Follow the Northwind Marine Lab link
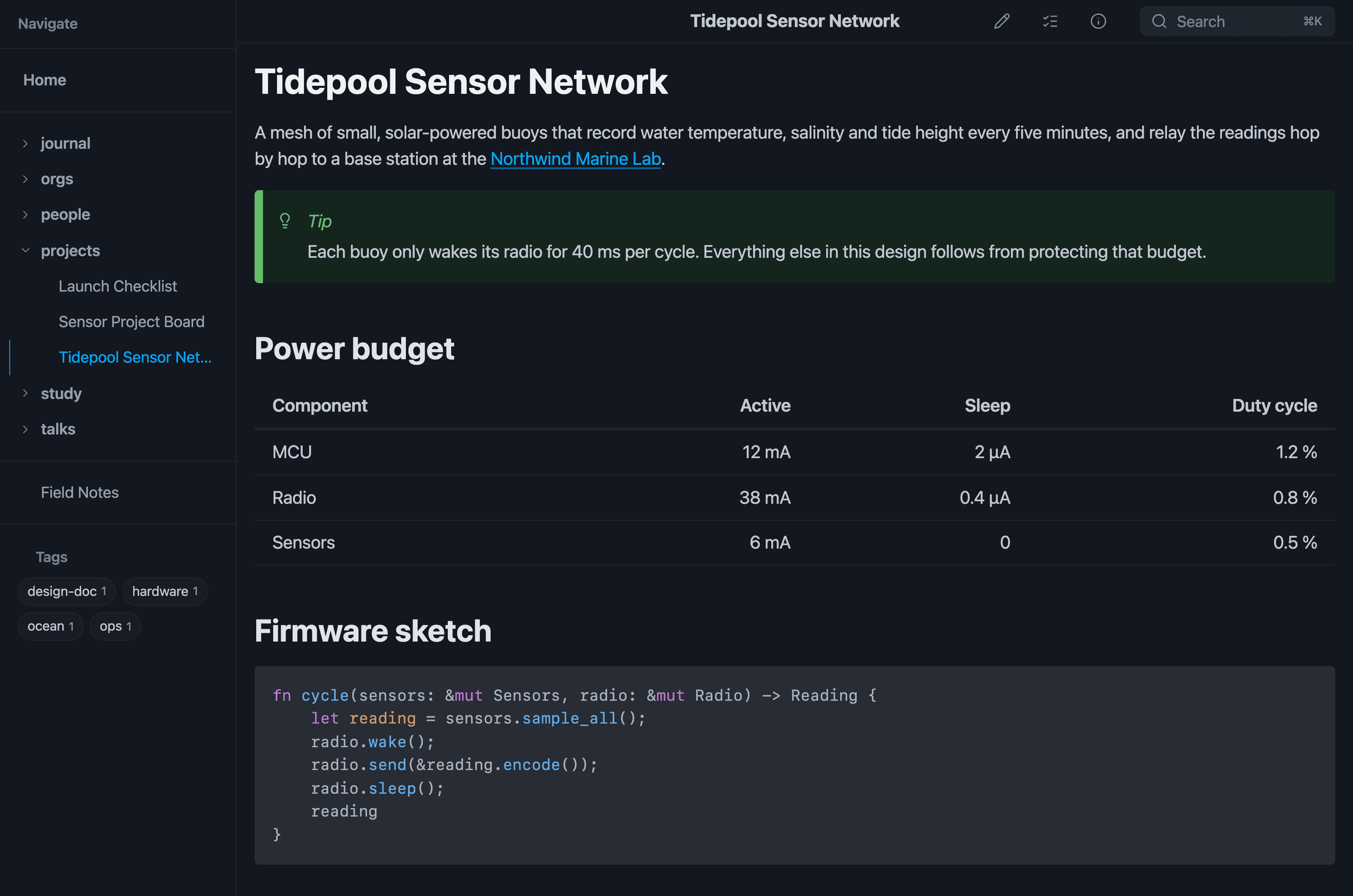Screen dimensions: 1353x896 575,159
